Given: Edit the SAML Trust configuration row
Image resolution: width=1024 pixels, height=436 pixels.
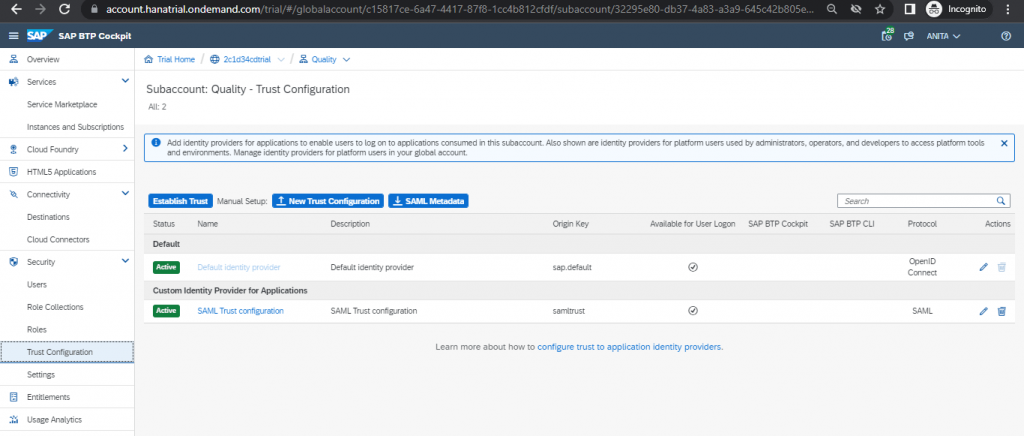Looking at the screenshot, I should tap(984, 311).
